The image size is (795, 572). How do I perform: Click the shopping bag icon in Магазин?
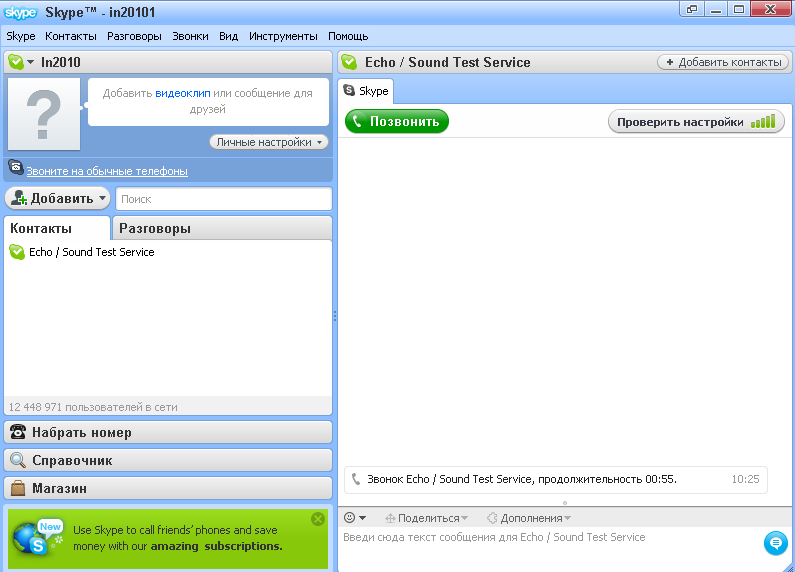coord(18,488)
